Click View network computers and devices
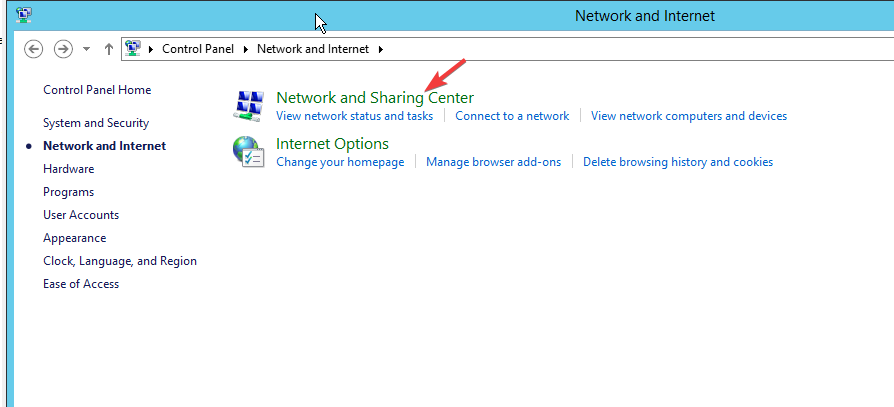Screen dimensions: 894x407 pyautogui.click(x=689, y=116)
